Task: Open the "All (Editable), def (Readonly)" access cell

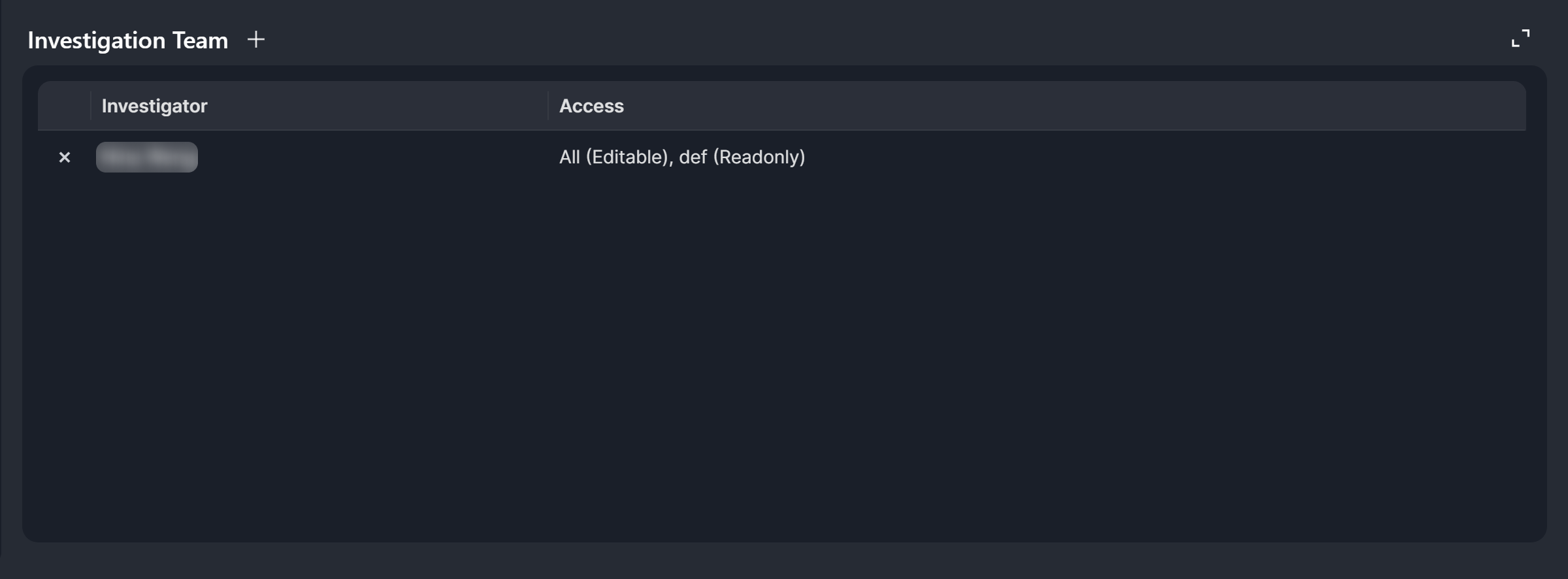Action: coord(682,157)
